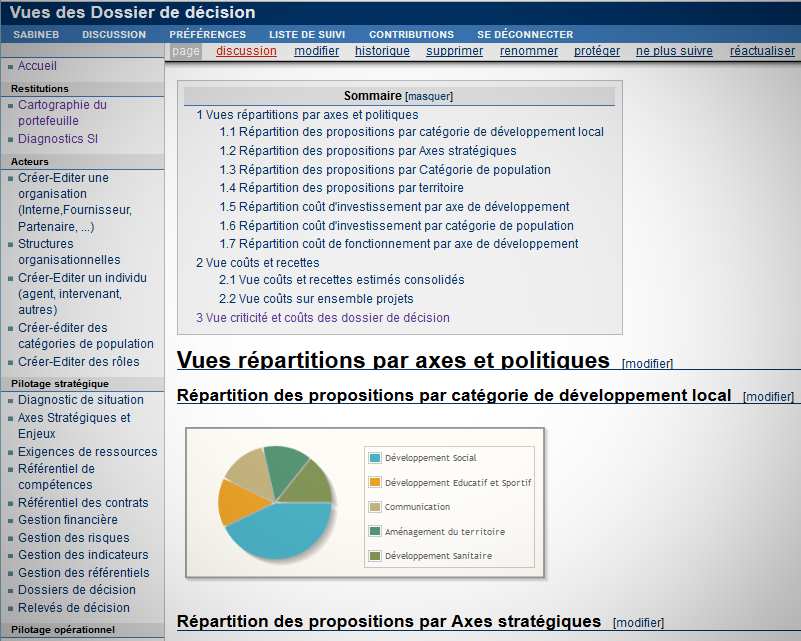This screenshot has width=801, height=641.
Task: Open 'Gestion des indicateurs' link
Action: point(83,555)
